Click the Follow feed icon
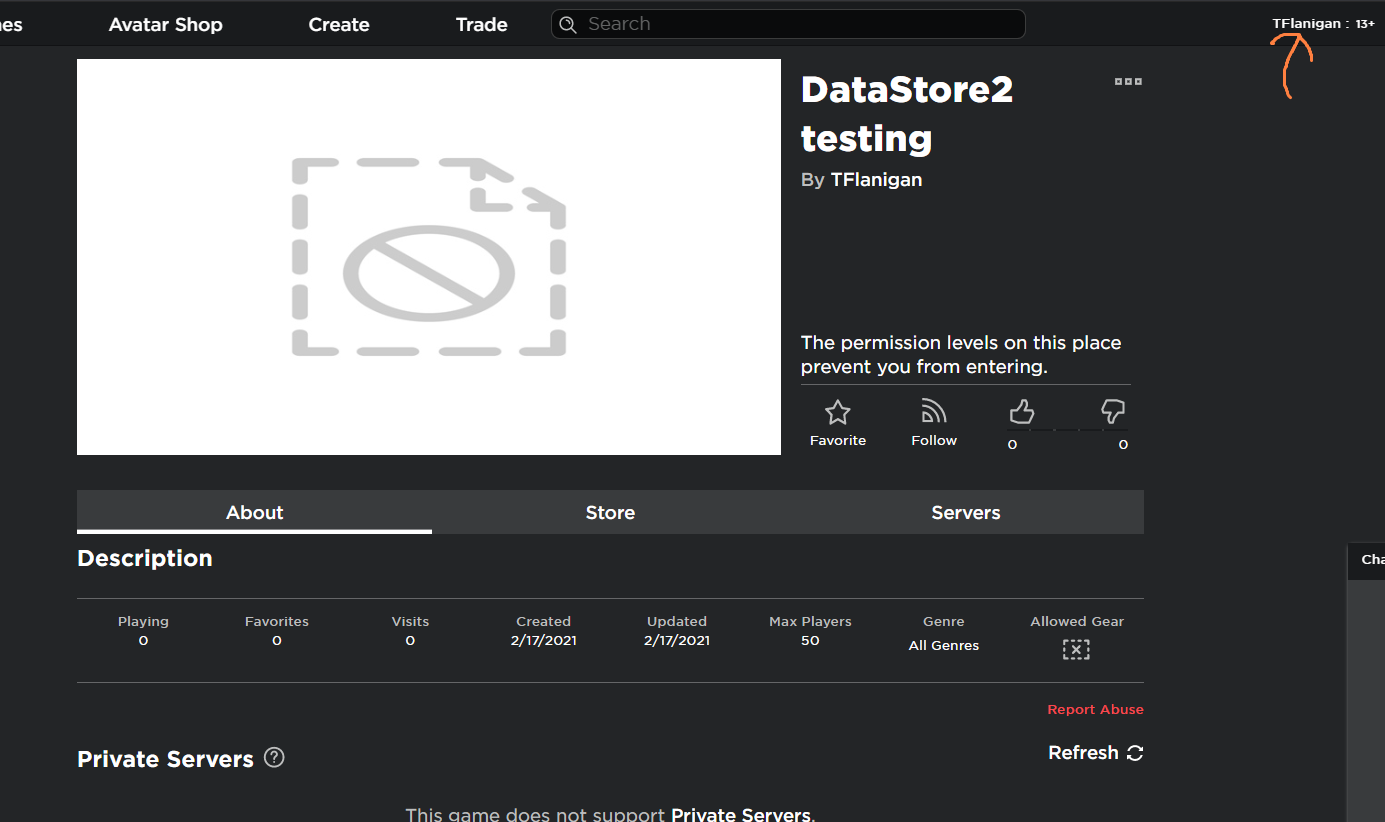Image resolution: width=1385 pixels, height=822 pixels. click(x=934, y=411)
